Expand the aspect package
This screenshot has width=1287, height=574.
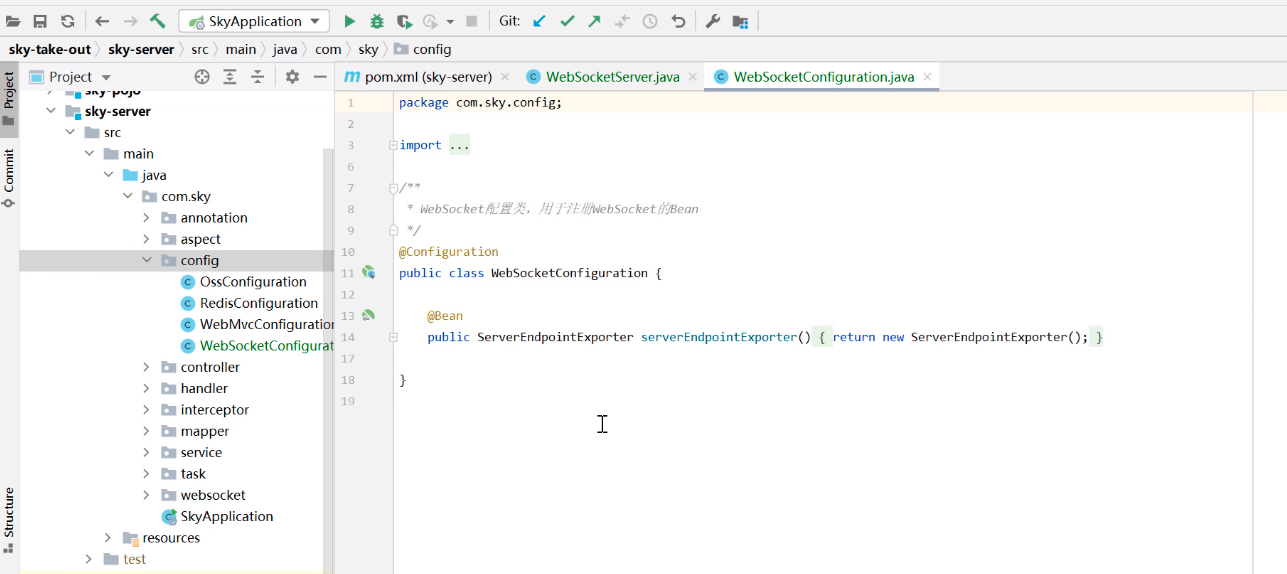click(x=146, y=239)
